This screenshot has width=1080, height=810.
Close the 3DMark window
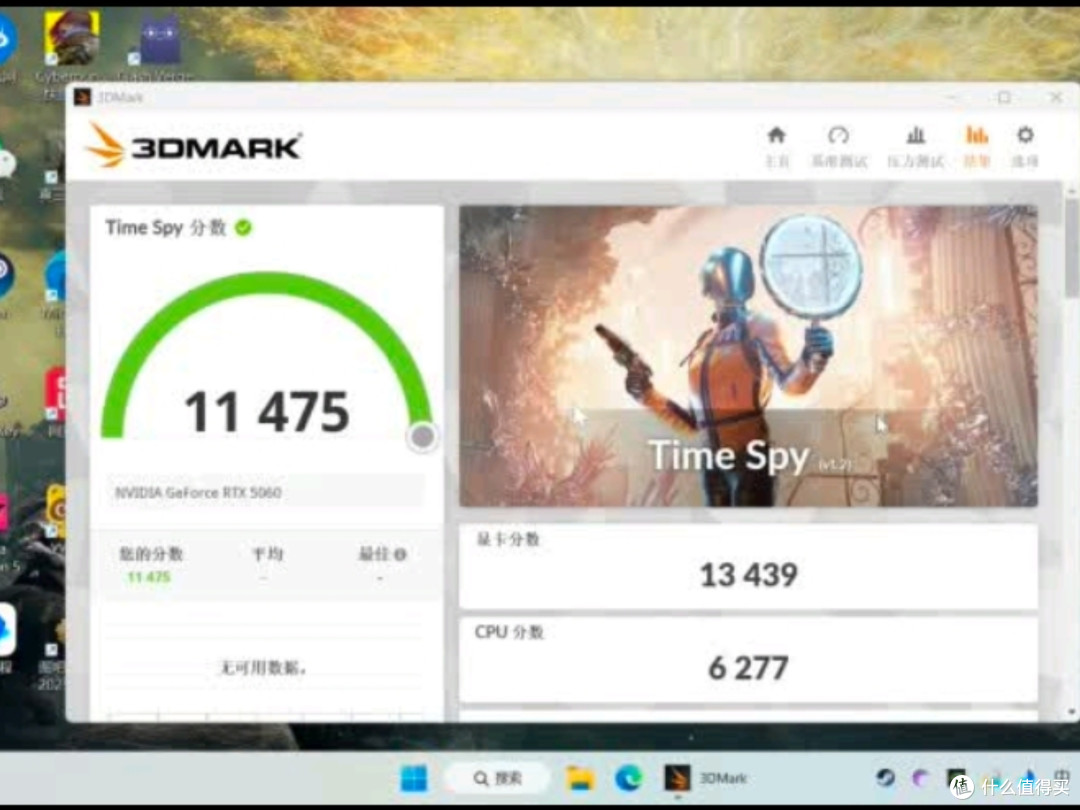1056,98
